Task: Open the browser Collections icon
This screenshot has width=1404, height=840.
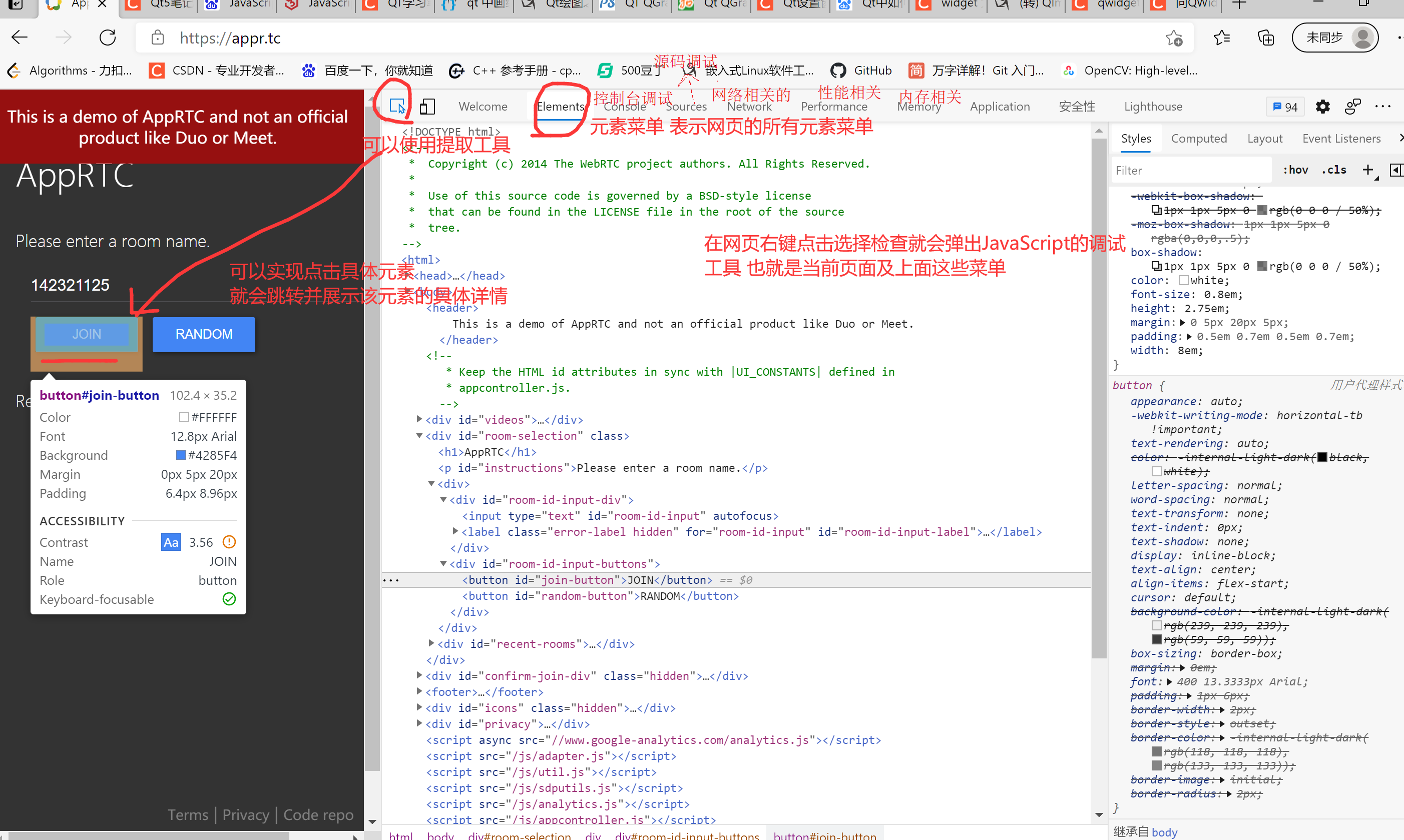Action: tap(1265, 38)
